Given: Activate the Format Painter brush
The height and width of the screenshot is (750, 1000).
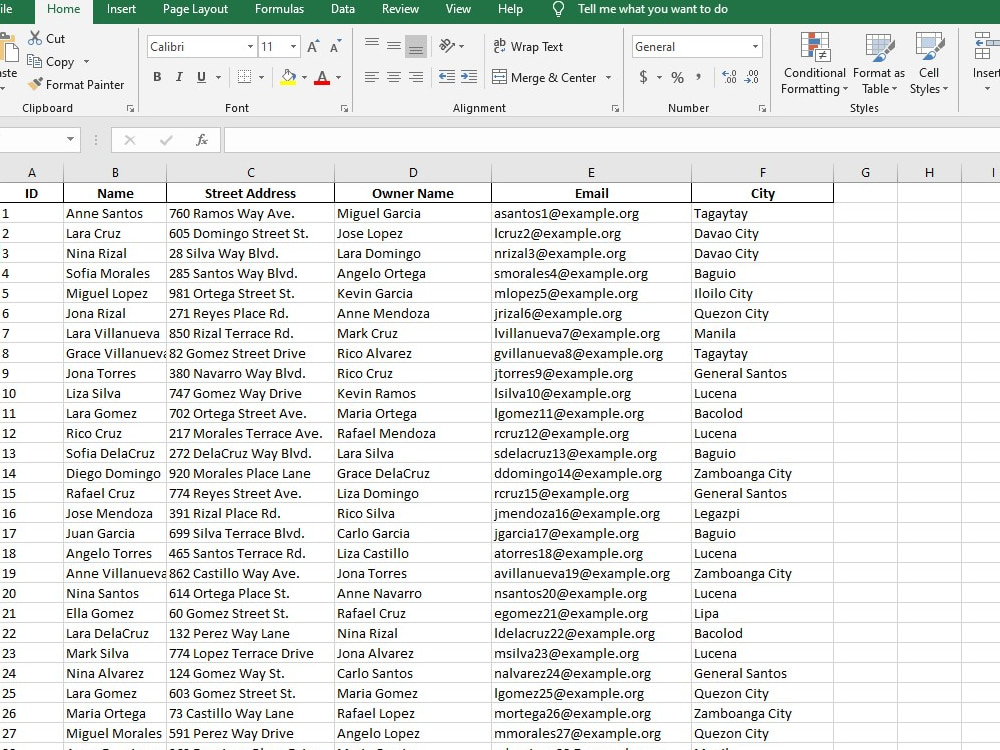Looking at the screenshot, I should (36, 84).
